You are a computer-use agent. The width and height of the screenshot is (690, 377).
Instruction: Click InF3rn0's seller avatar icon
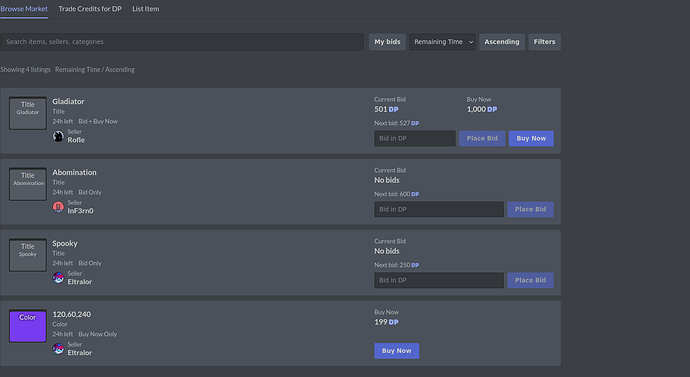point(58,207)
